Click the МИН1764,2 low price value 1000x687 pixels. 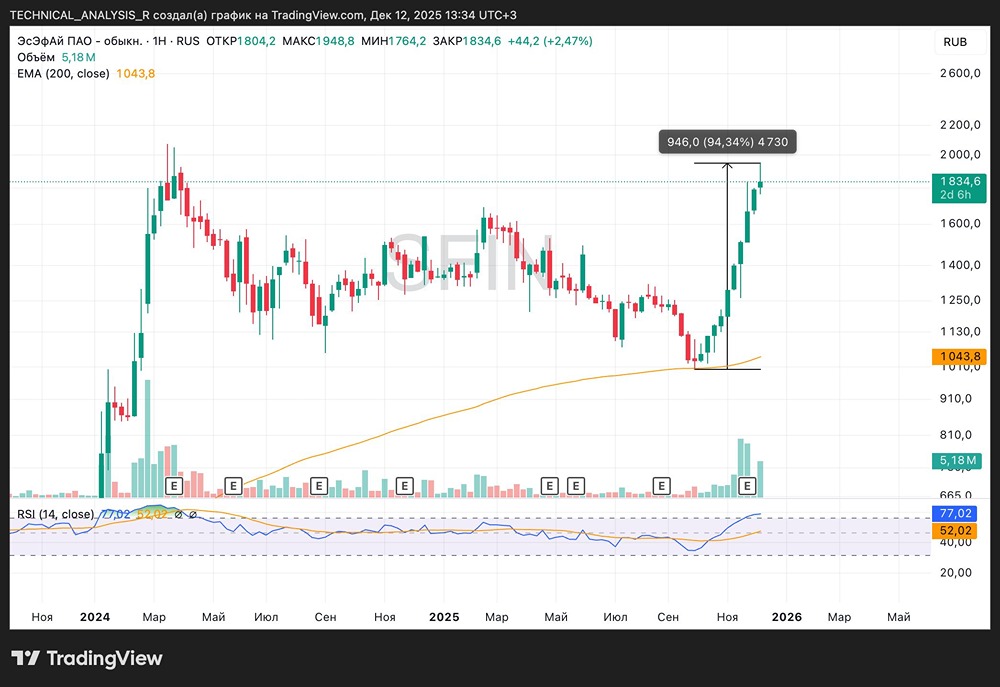(x=393, y=41)
